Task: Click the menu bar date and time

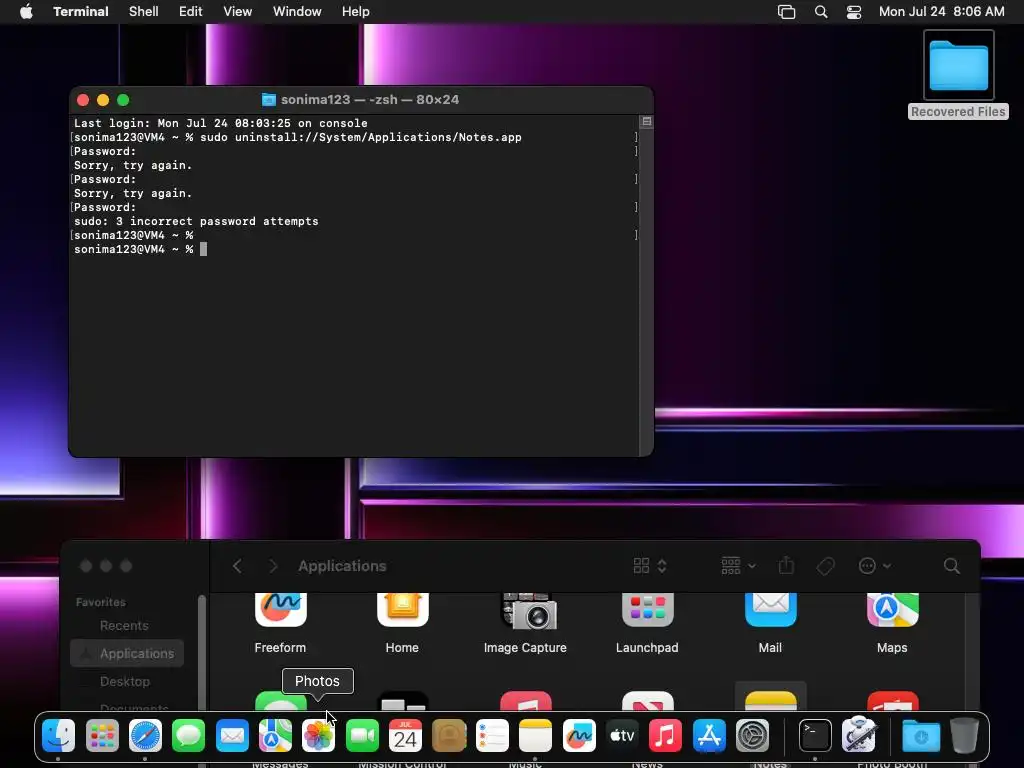Action: click(941, 12)
